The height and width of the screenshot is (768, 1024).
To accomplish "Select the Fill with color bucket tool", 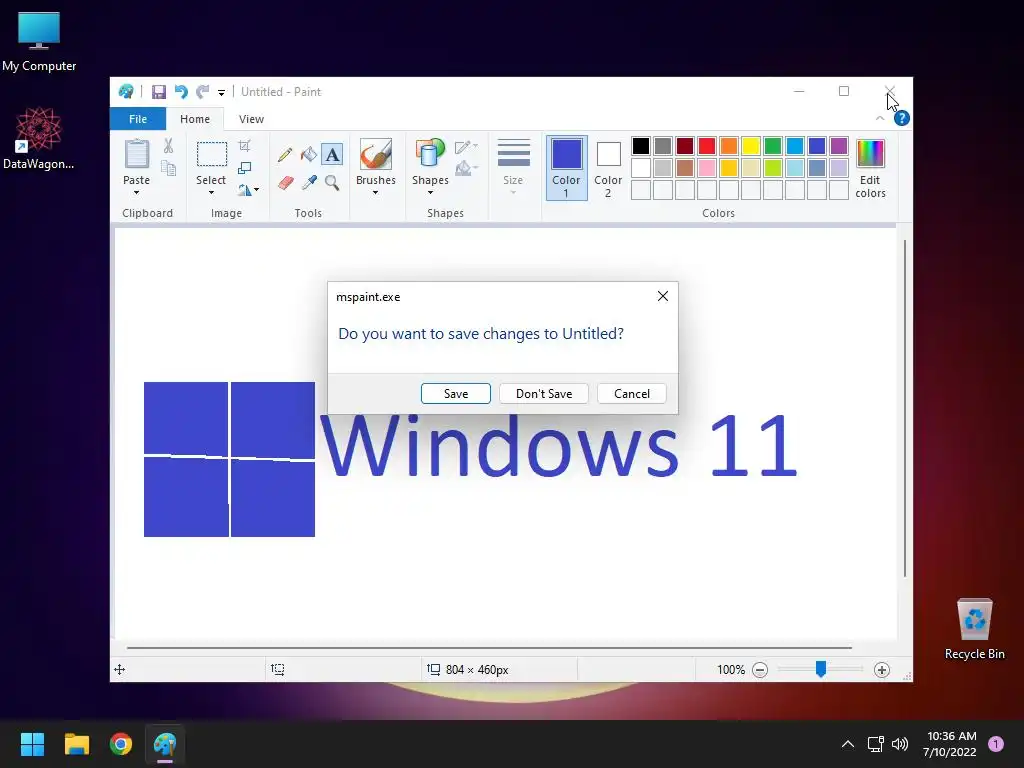I will click(x=308, y=155).
